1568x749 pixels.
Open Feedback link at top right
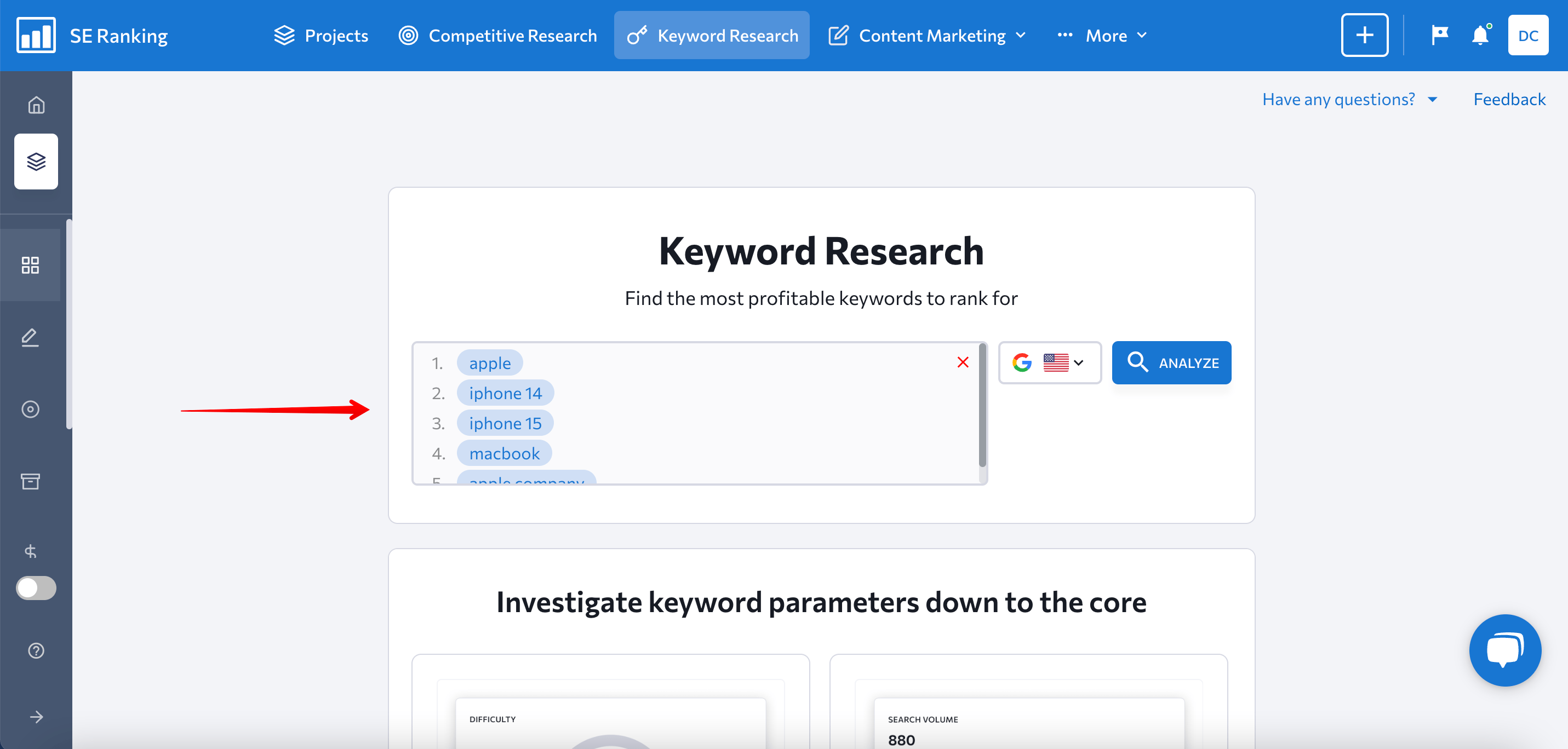(1509, 99)
